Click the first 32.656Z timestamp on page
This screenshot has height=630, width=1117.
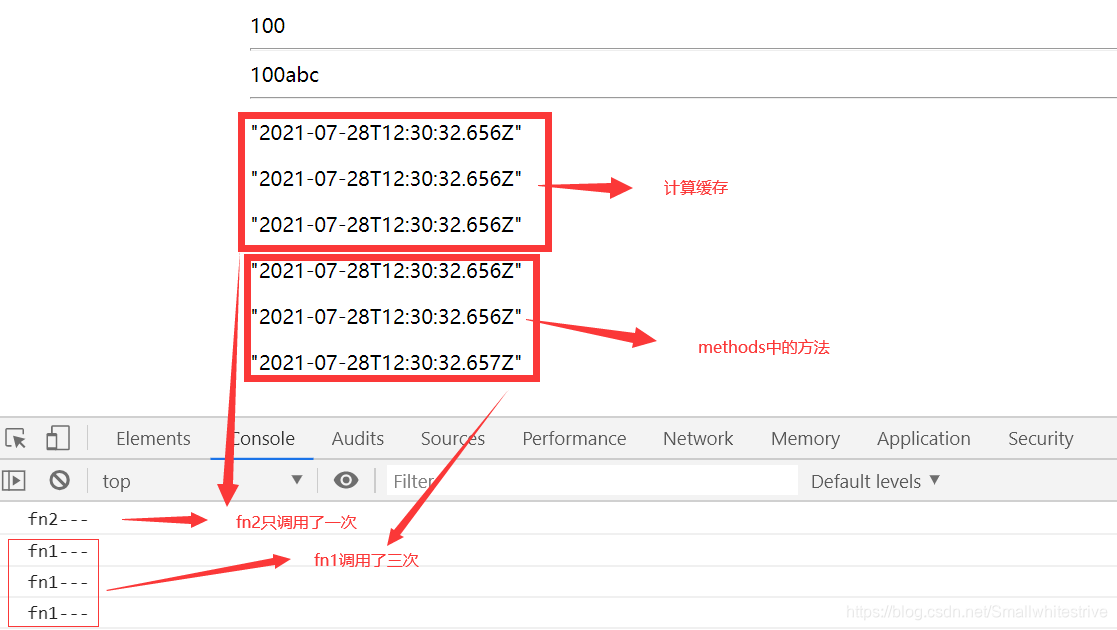(x=386, y=133)
